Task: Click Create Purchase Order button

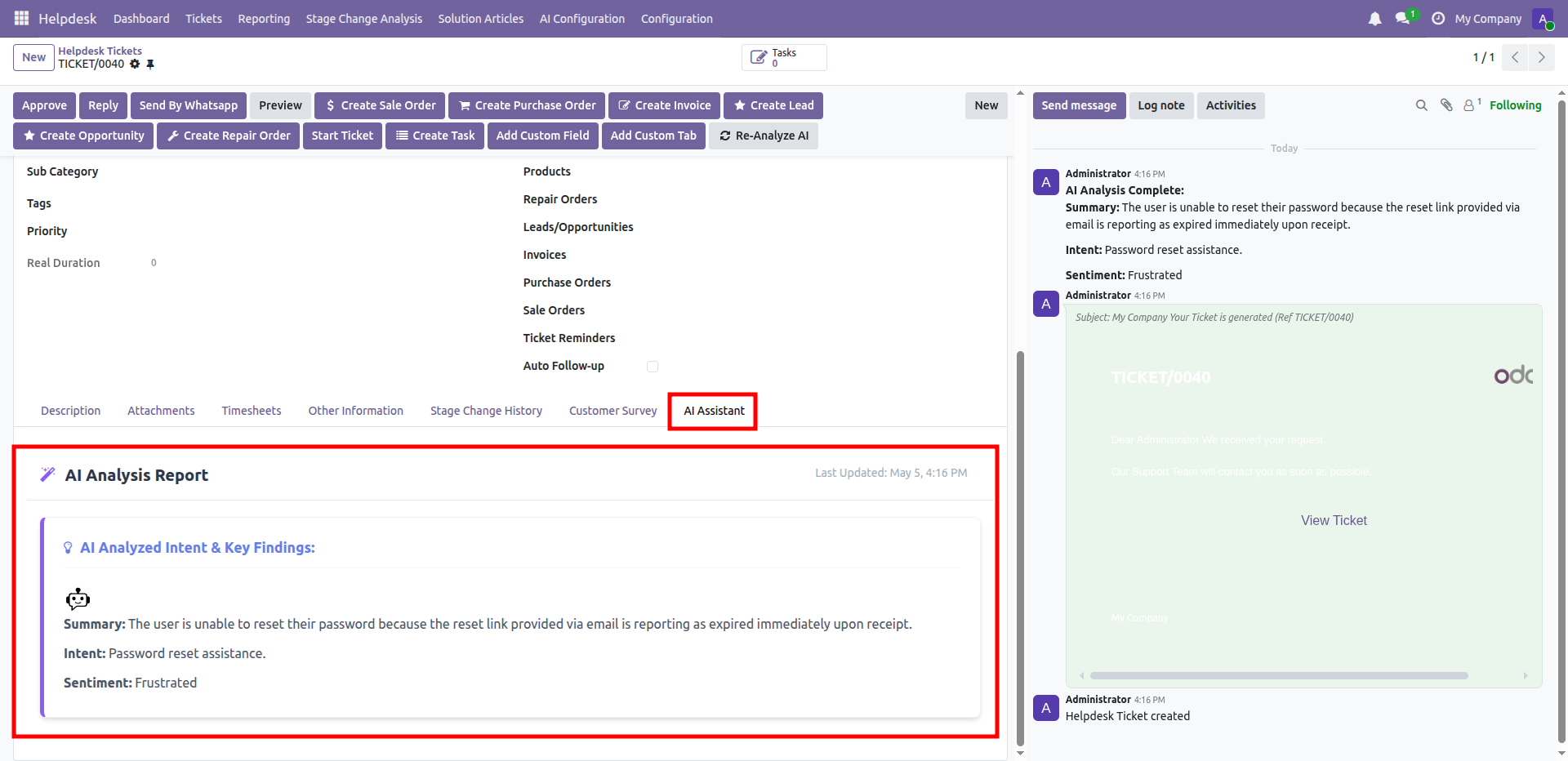Action: [527, 105]
